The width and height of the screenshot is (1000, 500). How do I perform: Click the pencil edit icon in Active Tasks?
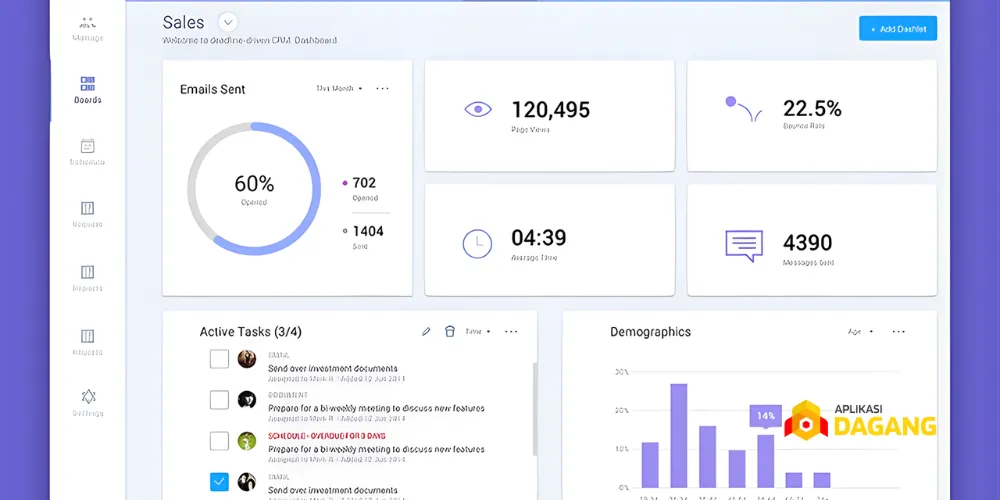tap(426, 332)
